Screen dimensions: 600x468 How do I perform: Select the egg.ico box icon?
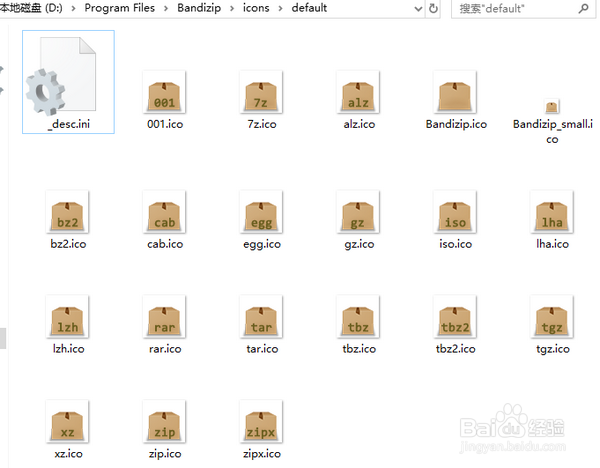tap(261, 212)
